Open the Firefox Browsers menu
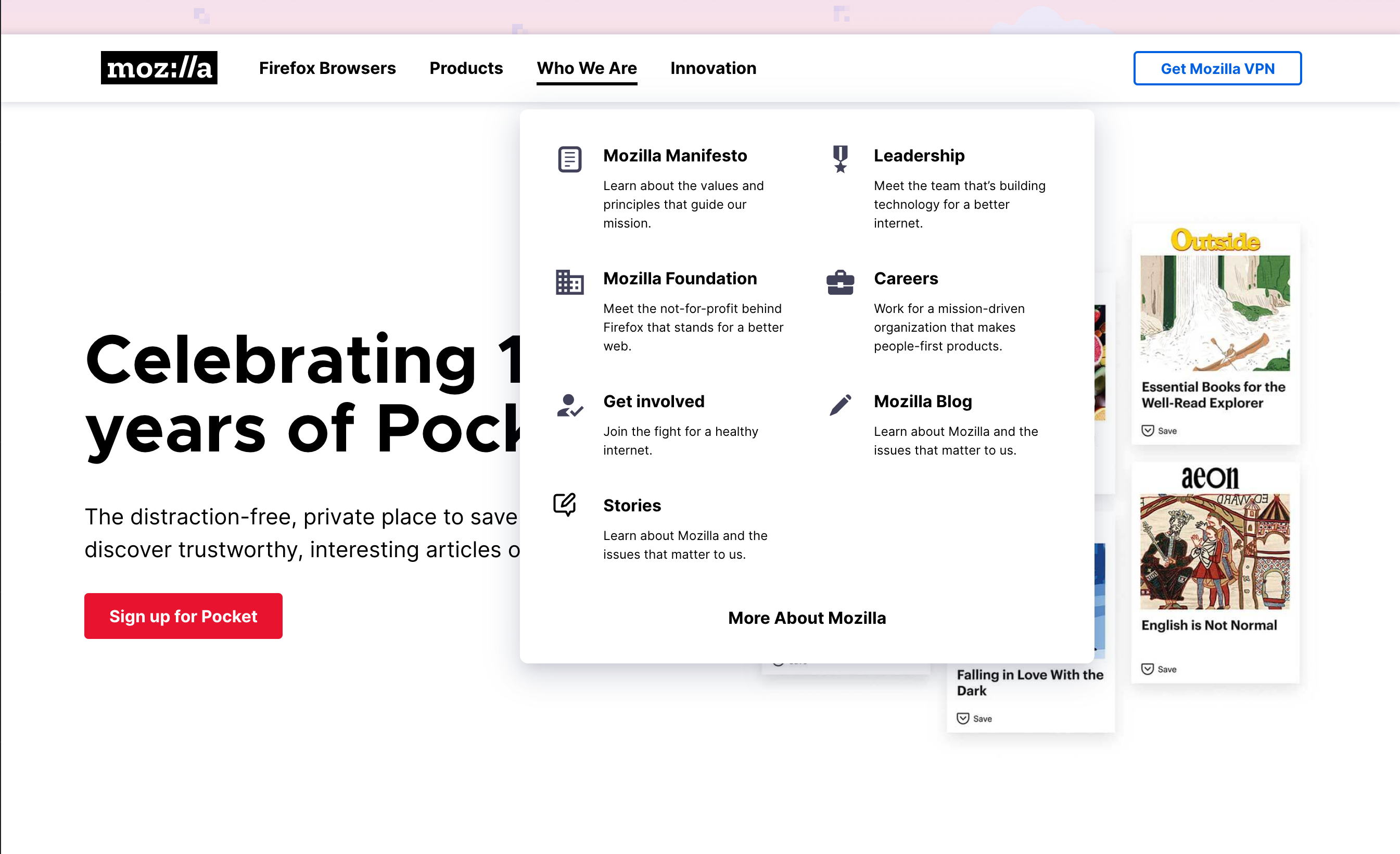This screenshot has height=854, width=1400. [x=327, y=68]
